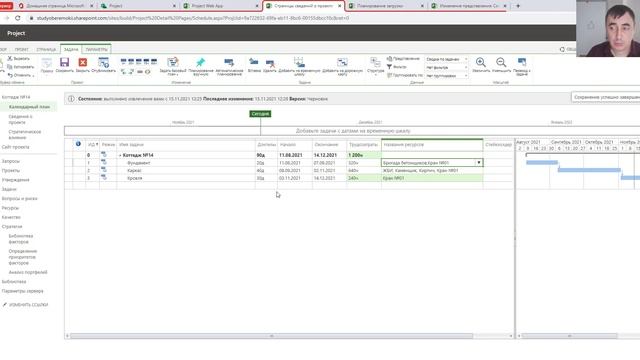Click the 0% complete progress icon

pos(123,62)
